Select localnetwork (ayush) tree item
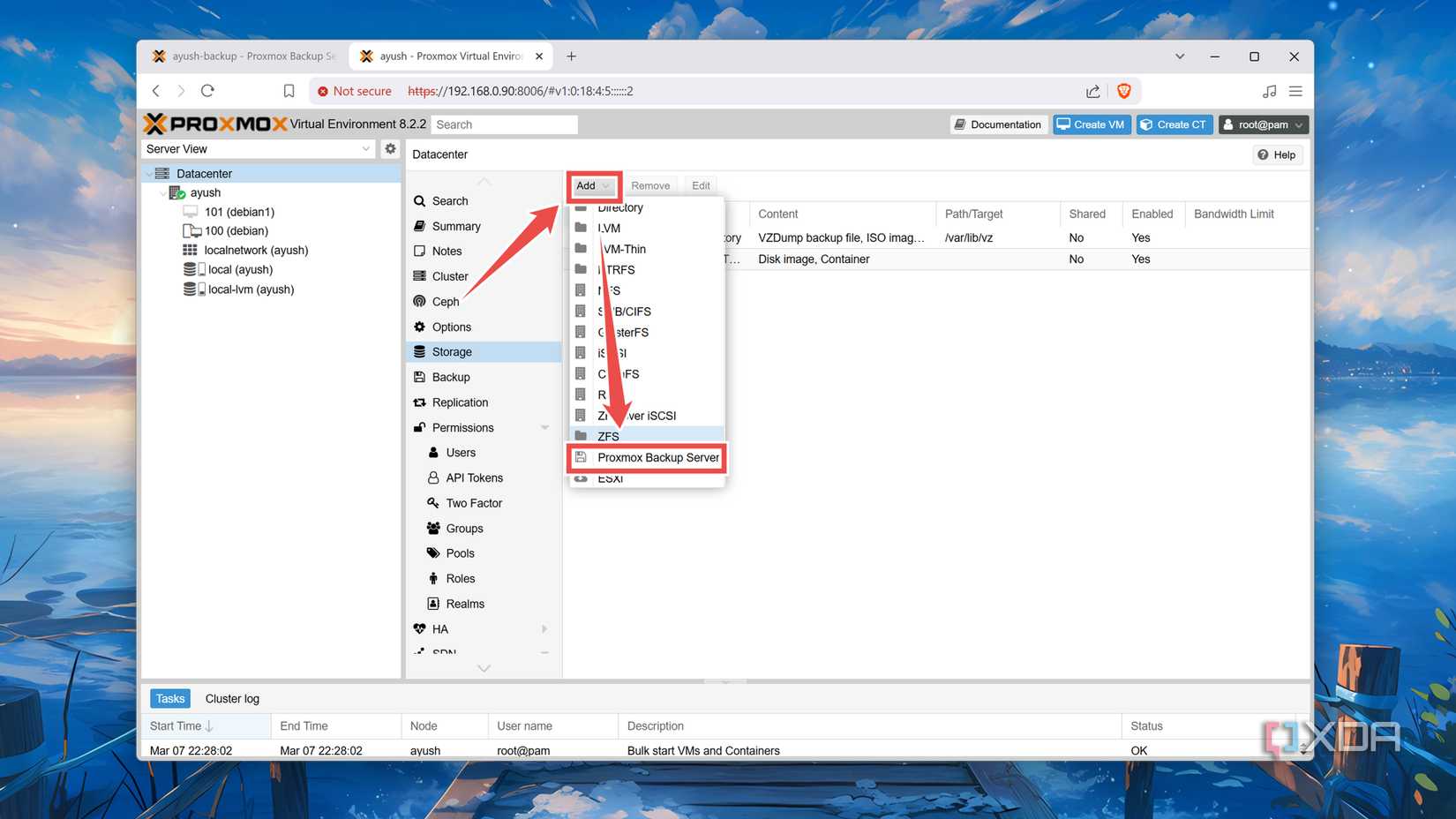The height and width of the screenshot is (819, 1456). 256,251
